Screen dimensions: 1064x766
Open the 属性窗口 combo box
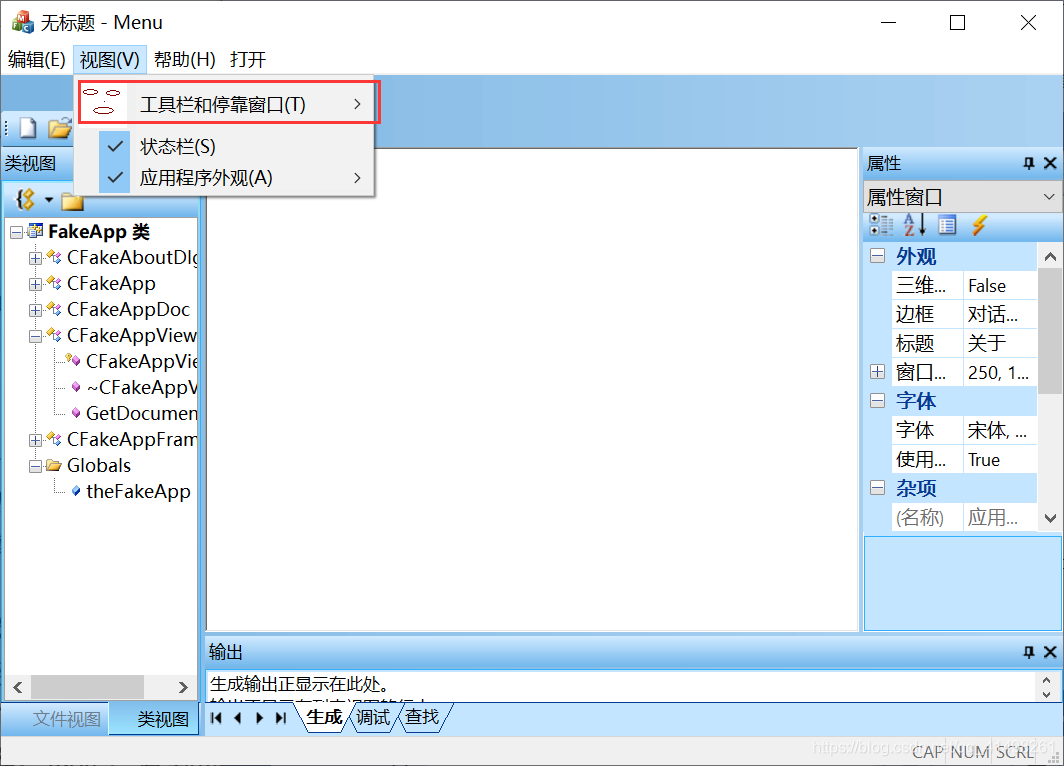coord(962,197)
